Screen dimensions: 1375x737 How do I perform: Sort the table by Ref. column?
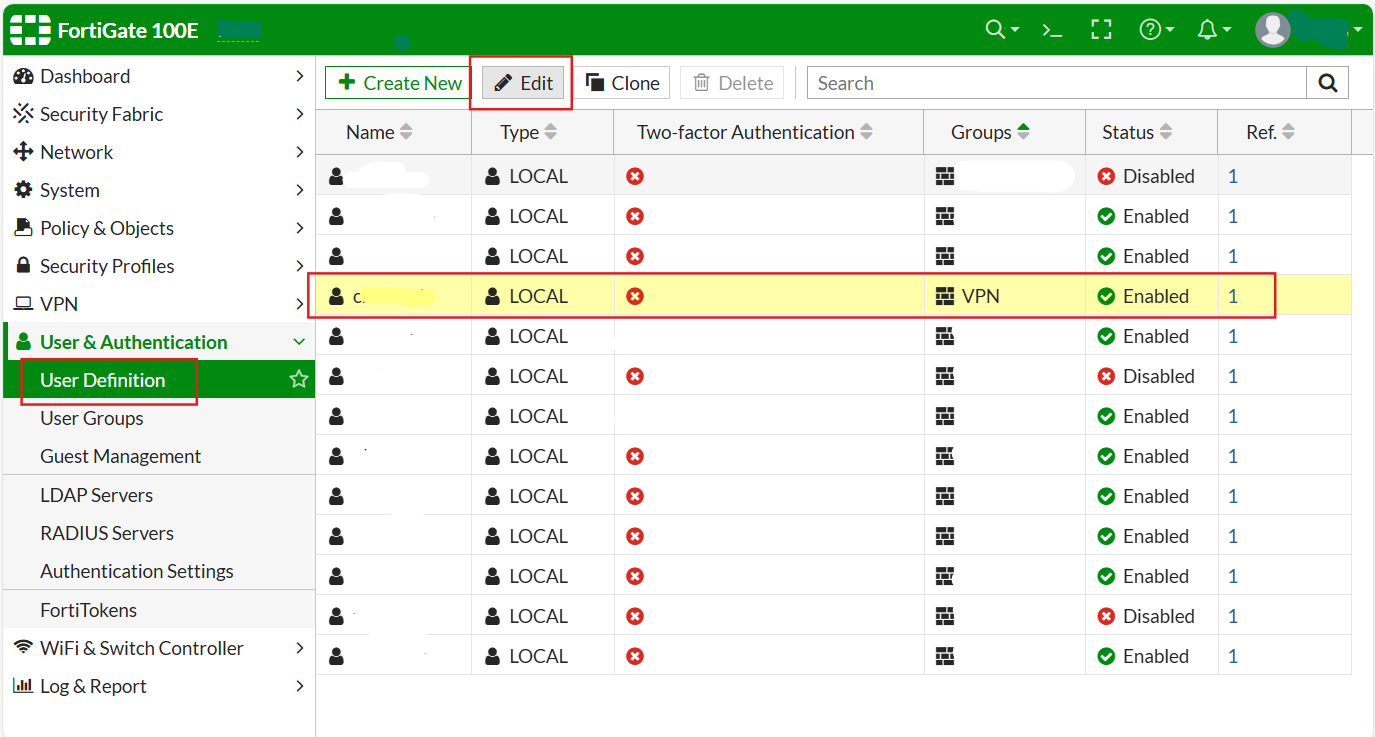[1288, 132]
